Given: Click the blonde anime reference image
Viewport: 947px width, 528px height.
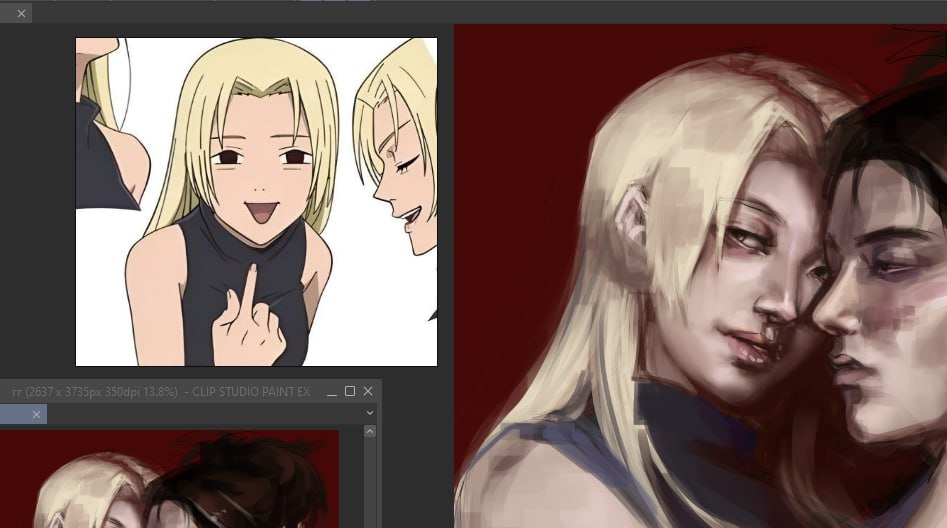Looking at the screenshot, I should [256, 202].
